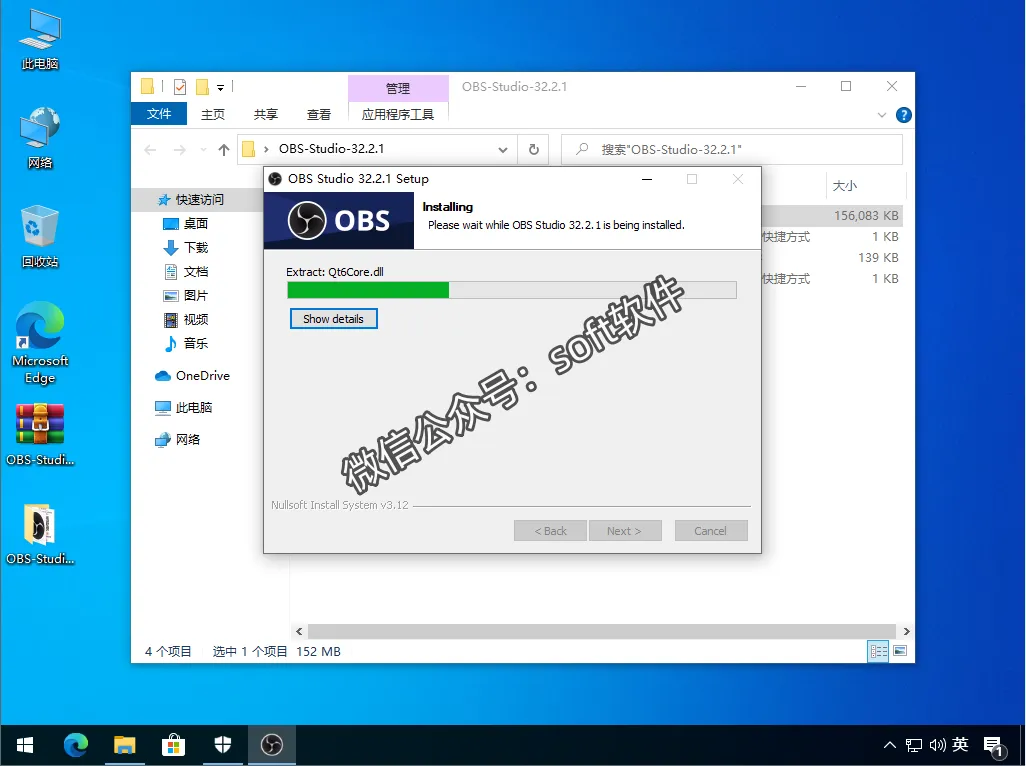The width and height of the screenshot is (1026, 766).
Task: Click the OBS logo banner in Setup
Action: 339,220
